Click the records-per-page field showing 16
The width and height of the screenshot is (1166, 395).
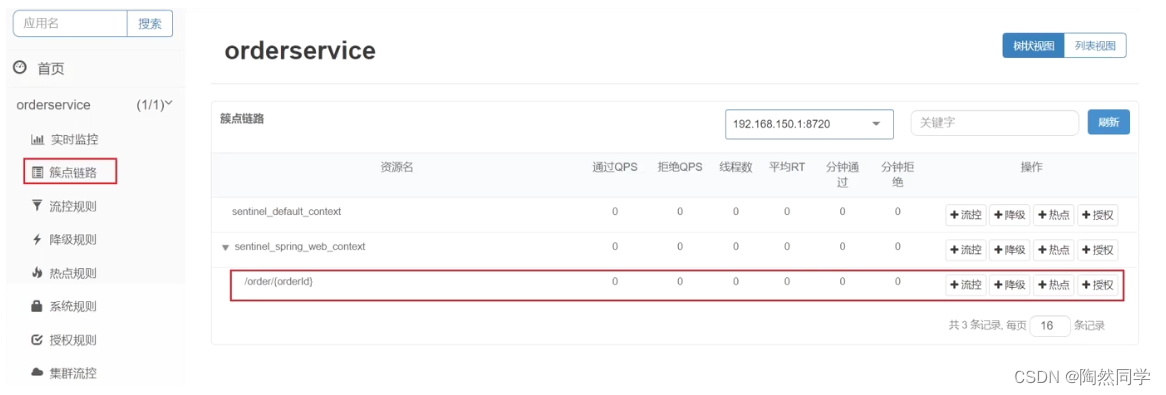pos(1050,326)
